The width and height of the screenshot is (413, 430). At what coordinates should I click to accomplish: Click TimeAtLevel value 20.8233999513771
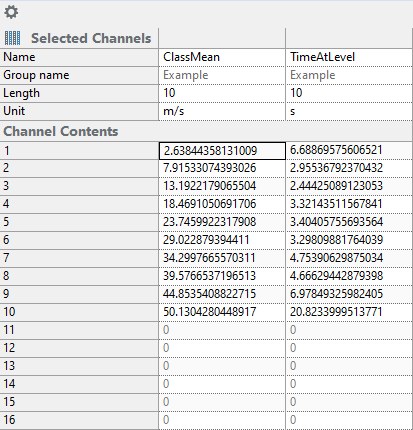click(349, 312)
